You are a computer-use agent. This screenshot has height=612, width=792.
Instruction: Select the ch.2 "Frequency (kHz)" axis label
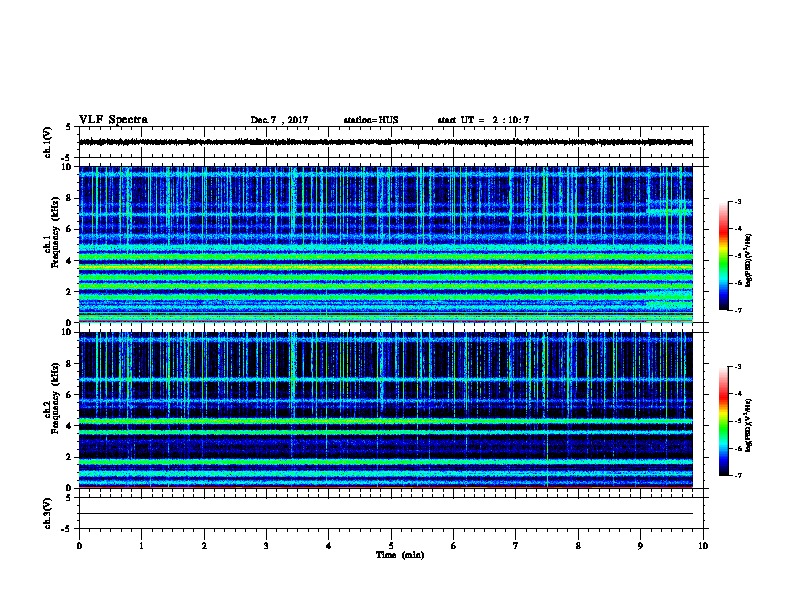[55, 398]
